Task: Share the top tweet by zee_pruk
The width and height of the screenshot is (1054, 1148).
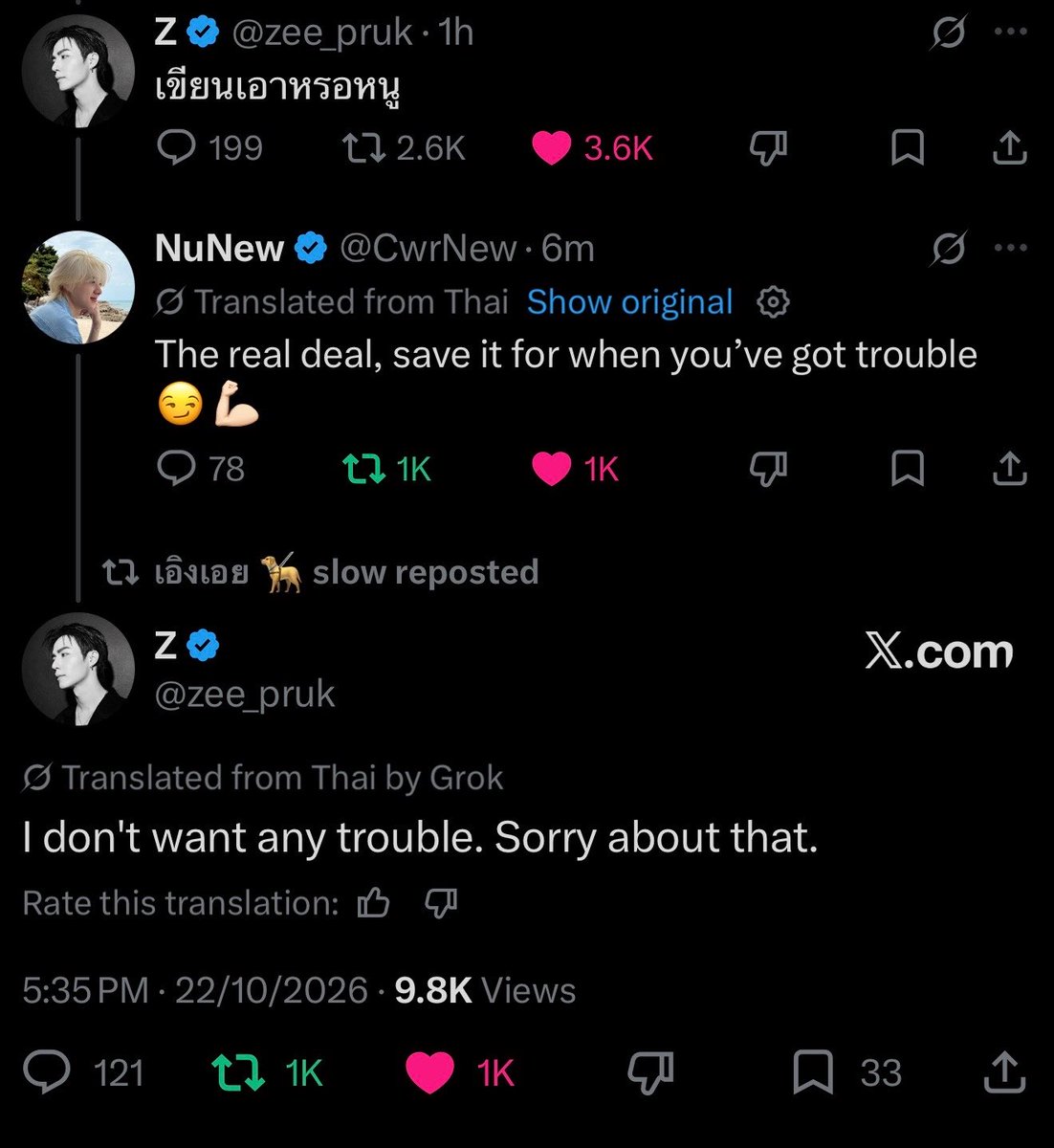Action: tap(1009, 148)
